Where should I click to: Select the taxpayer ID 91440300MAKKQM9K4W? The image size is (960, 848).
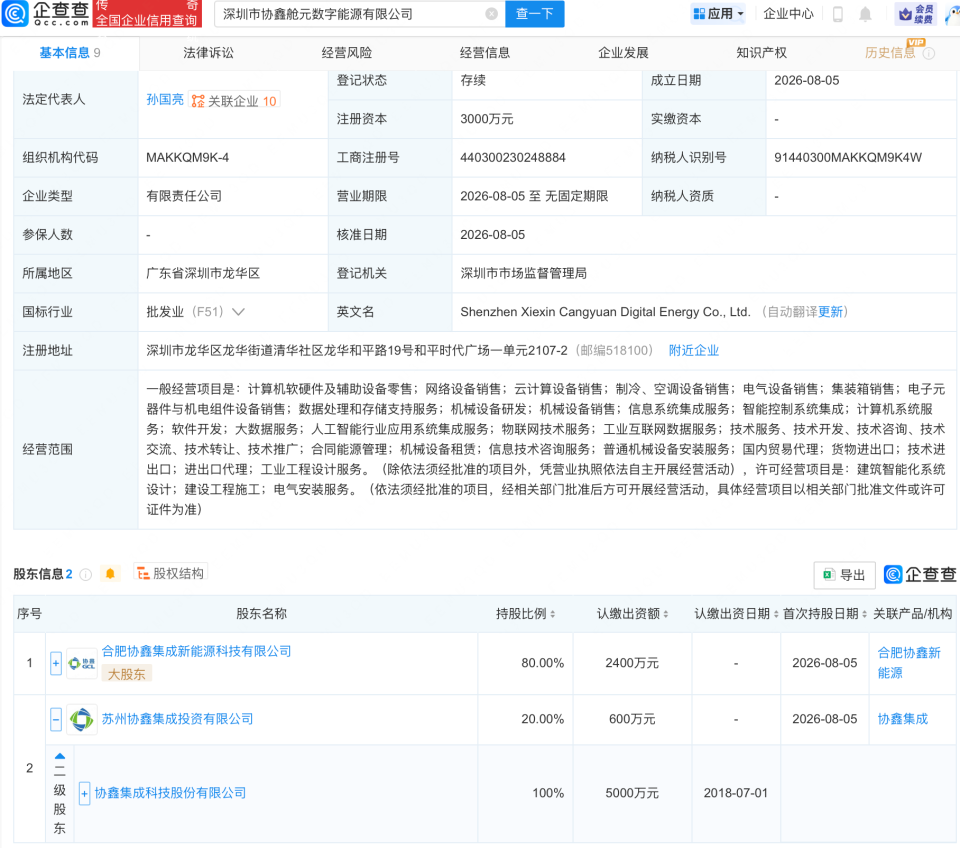click(847, 157)
